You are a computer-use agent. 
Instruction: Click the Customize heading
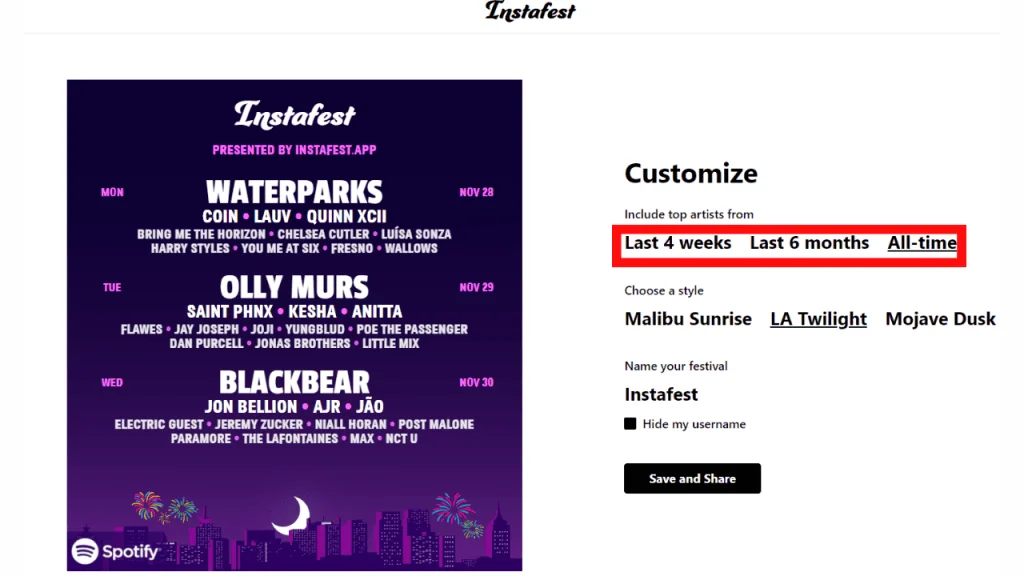(691, 173)
